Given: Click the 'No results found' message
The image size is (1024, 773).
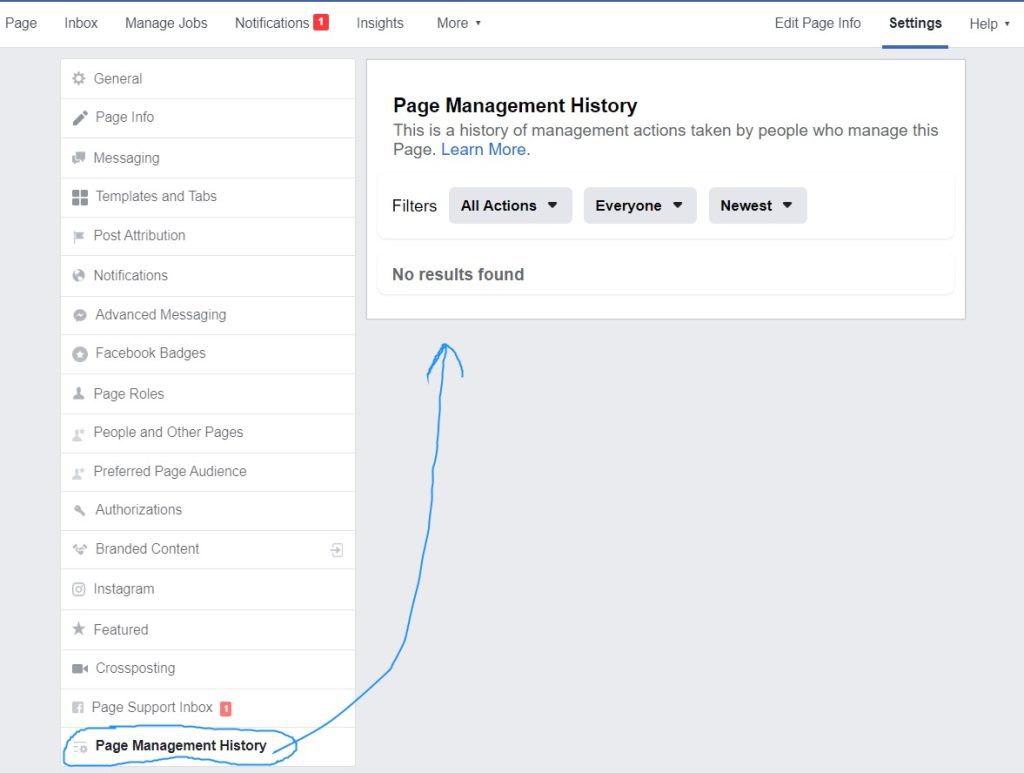Looking at the screenshot, I should click(458, 274).
